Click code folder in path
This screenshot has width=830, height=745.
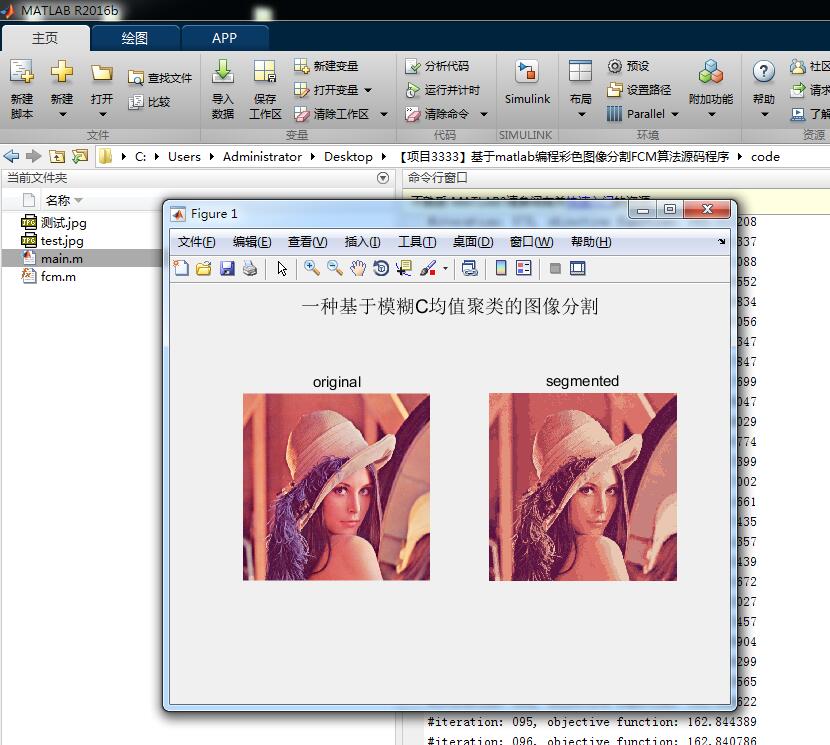pyautogui.click(x=765, y=157)
